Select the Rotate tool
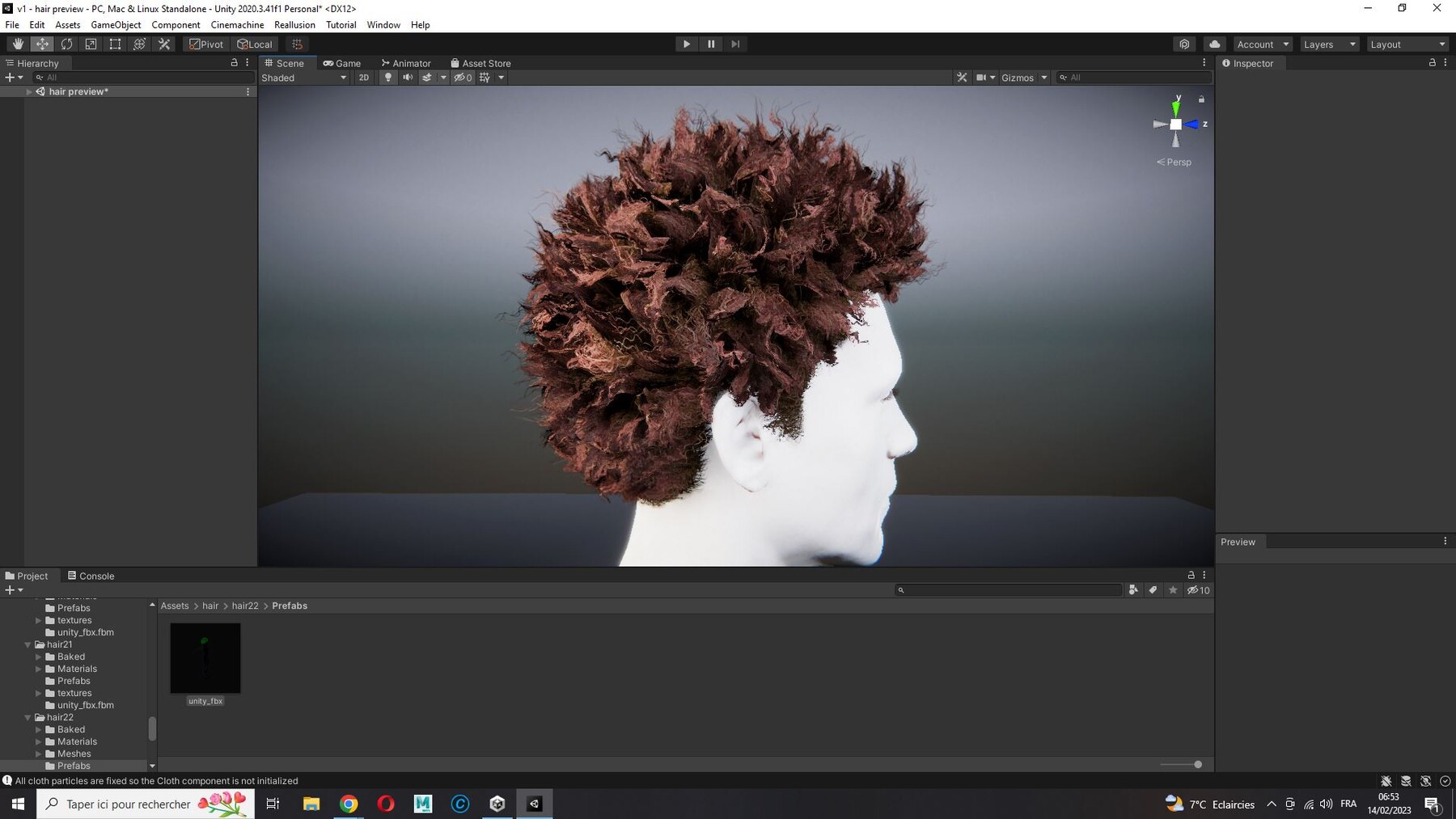 click(66, 44)
